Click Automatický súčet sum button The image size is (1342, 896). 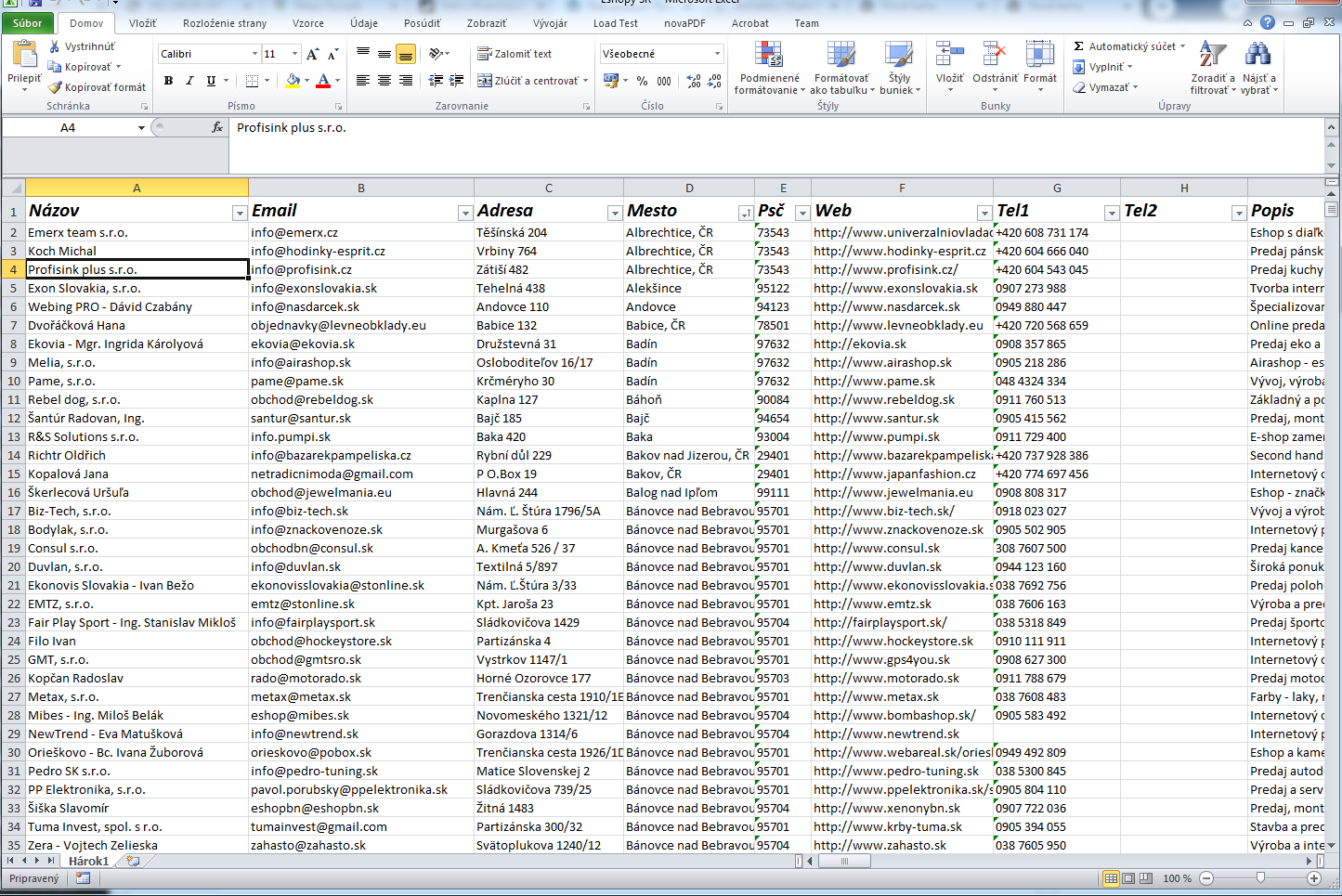(x=1128, y=46)
